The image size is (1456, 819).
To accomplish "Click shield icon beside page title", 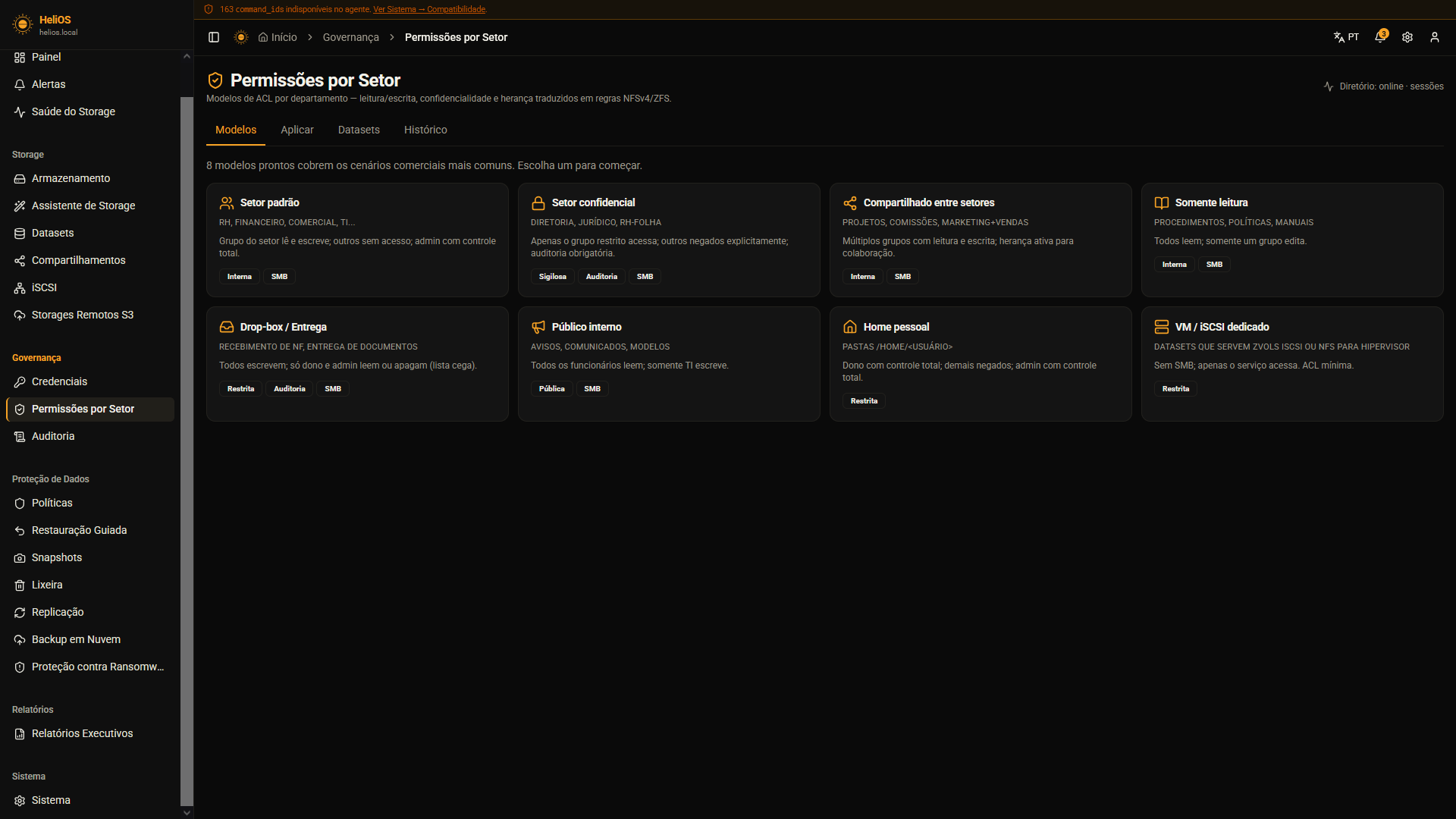I will [215, 80].
